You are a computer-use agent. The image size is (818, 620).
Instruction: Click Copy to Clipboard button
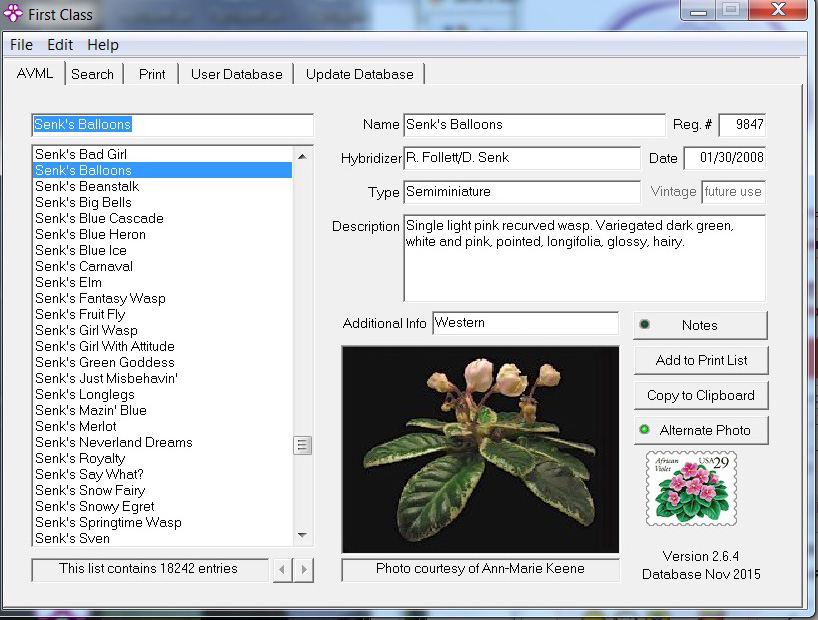click(701, 395)
